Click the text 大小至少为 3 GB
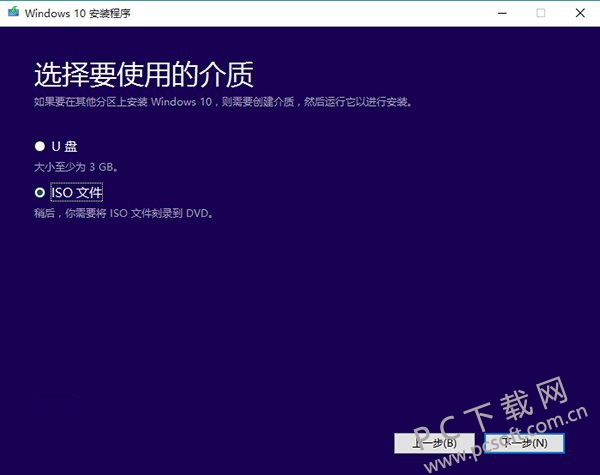This screenshot has height=475, width=600. click(x=76, y=167)
